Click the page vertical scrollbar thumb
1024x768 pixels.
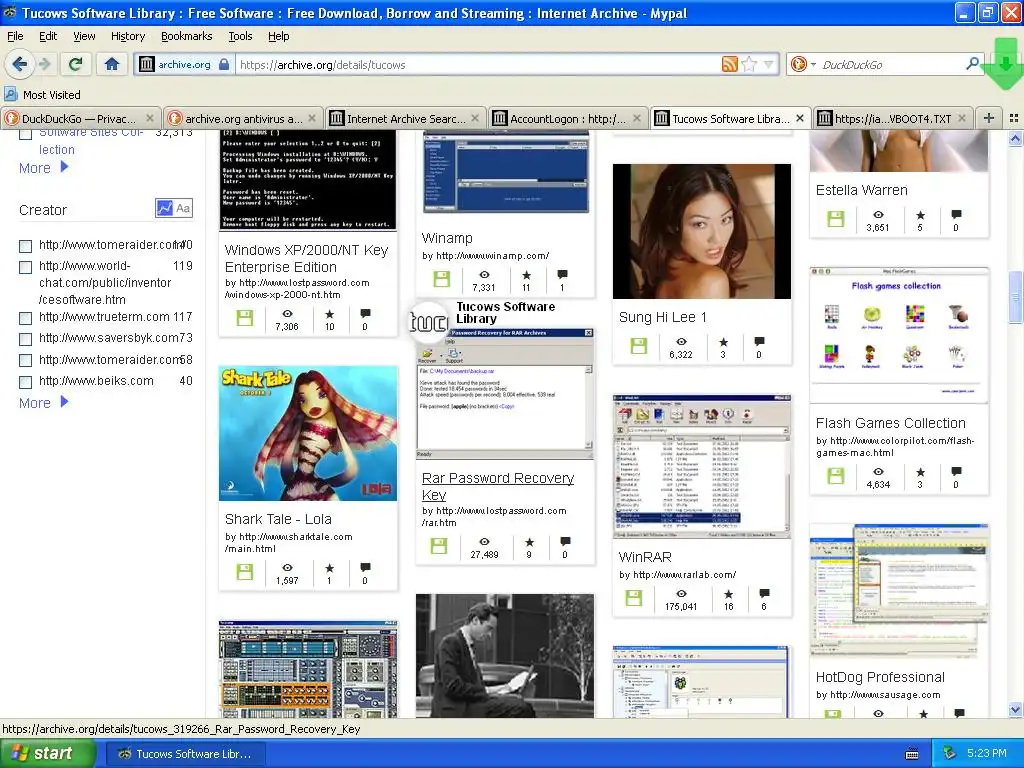1015,297
